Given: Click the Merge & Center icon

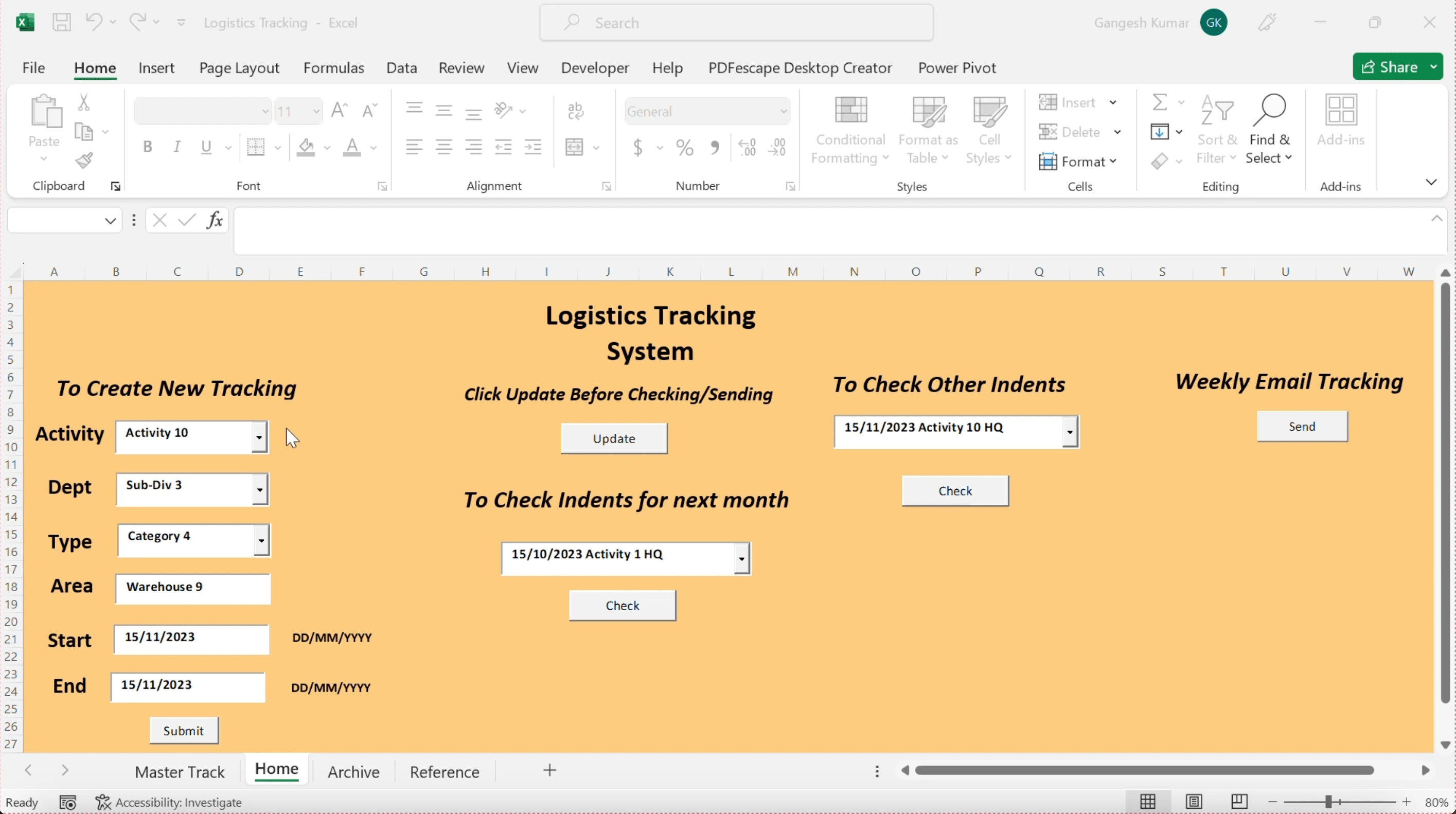Looking at the screenshot, I should [x=574, y=148].
